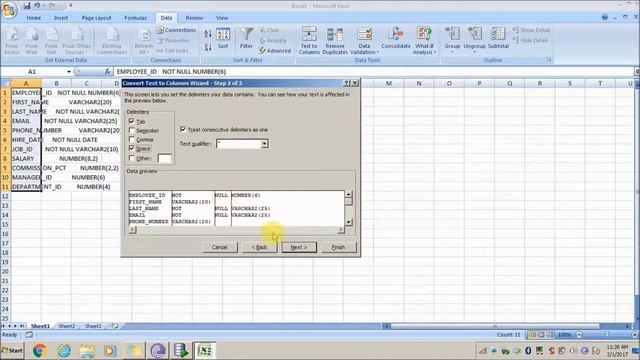Switch to Sheet3 tab

tap(93, 326)
